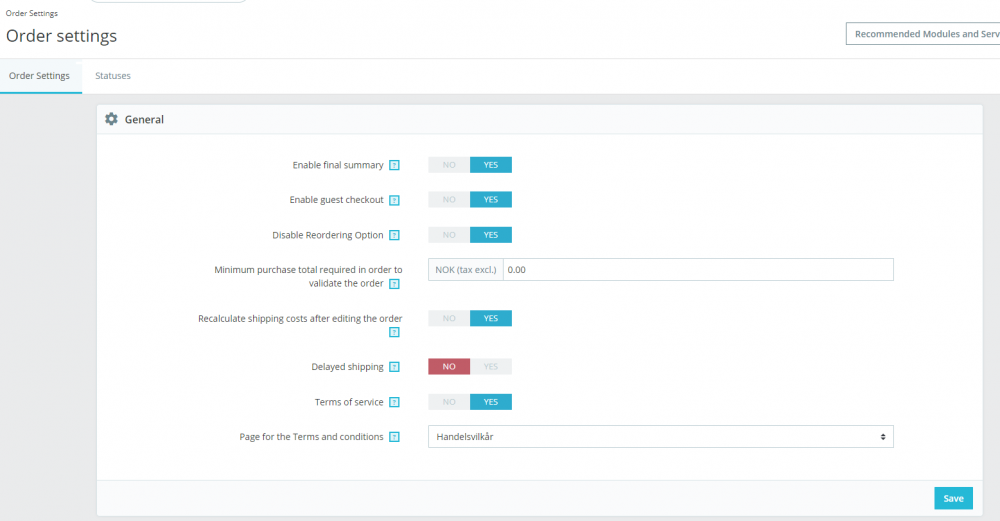Set Recalculate shipping costs to YES
The image size is (1000, 521).
pos(490,318)
